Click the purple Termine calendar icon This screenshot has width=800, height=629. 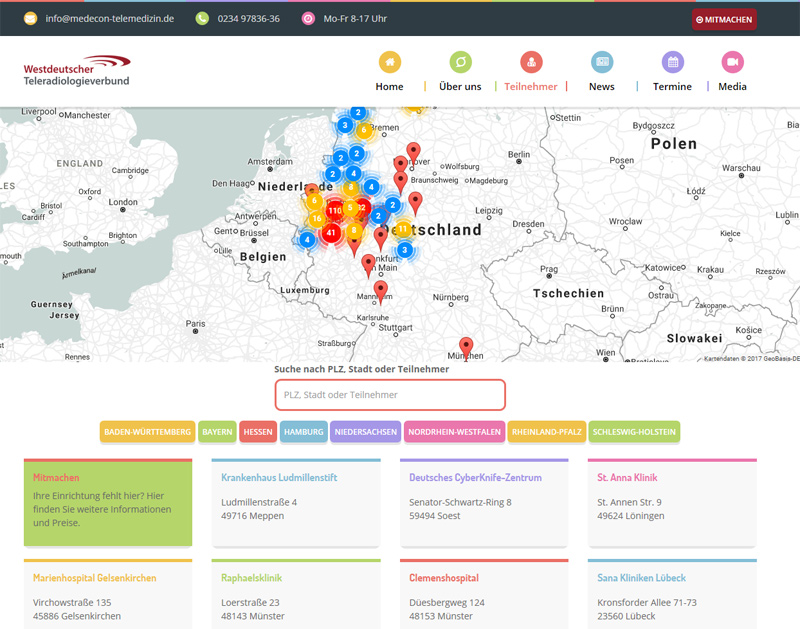point(672,62)
